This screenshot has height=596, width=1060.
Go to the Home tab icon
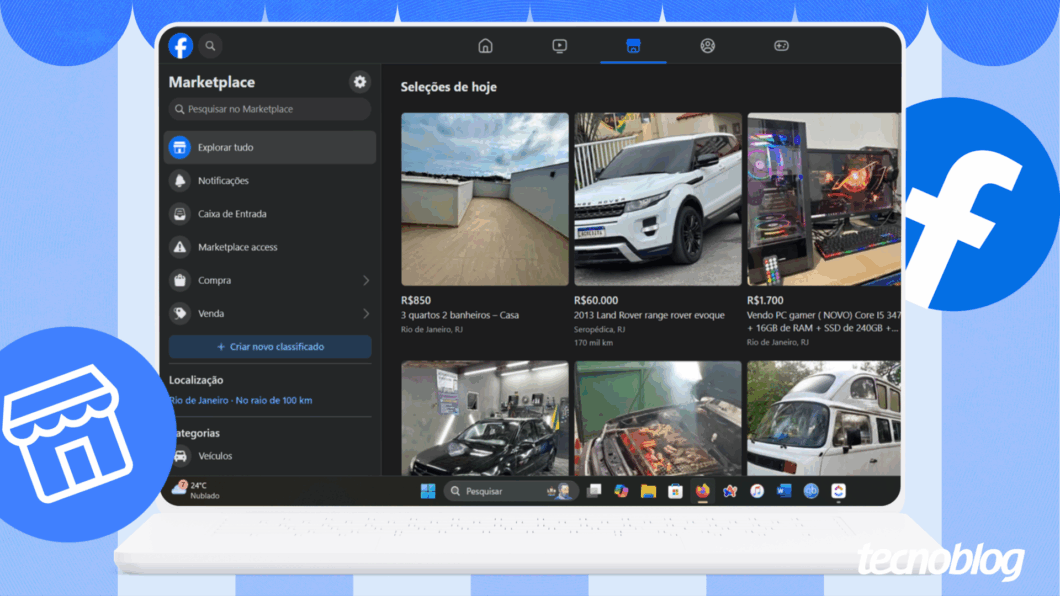[485, 46]
